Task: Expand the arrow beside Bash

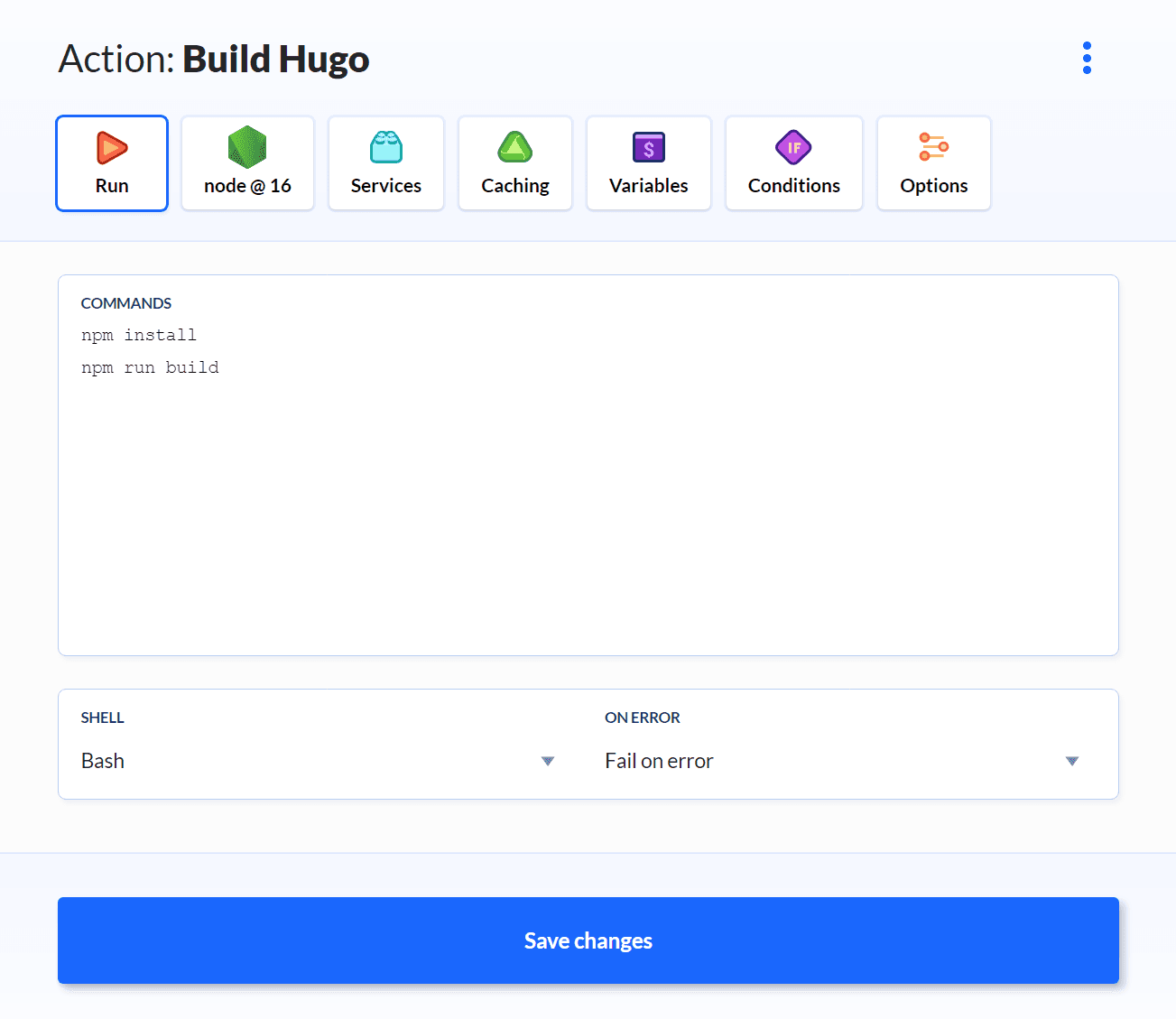Action: click(x=548, y=761)
